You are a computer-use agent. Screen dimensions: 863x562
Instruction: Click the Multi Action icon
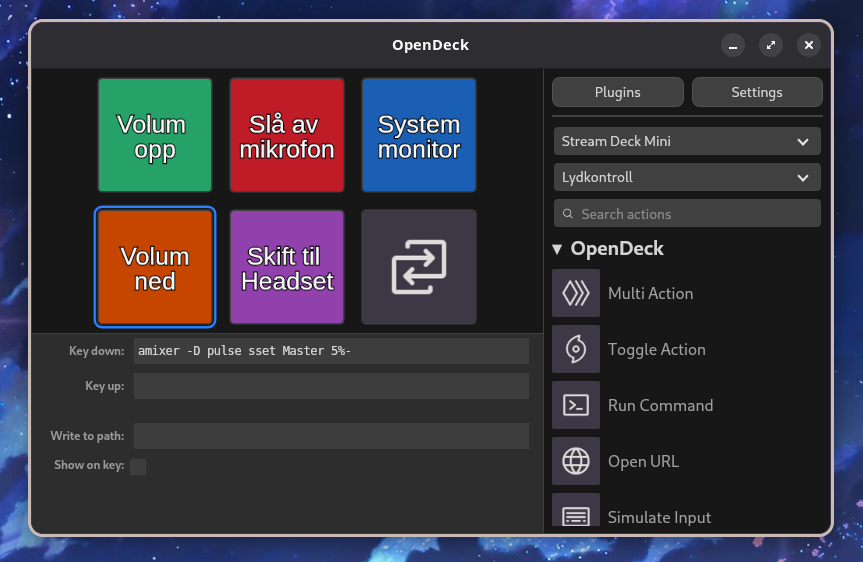coord(576,293)
